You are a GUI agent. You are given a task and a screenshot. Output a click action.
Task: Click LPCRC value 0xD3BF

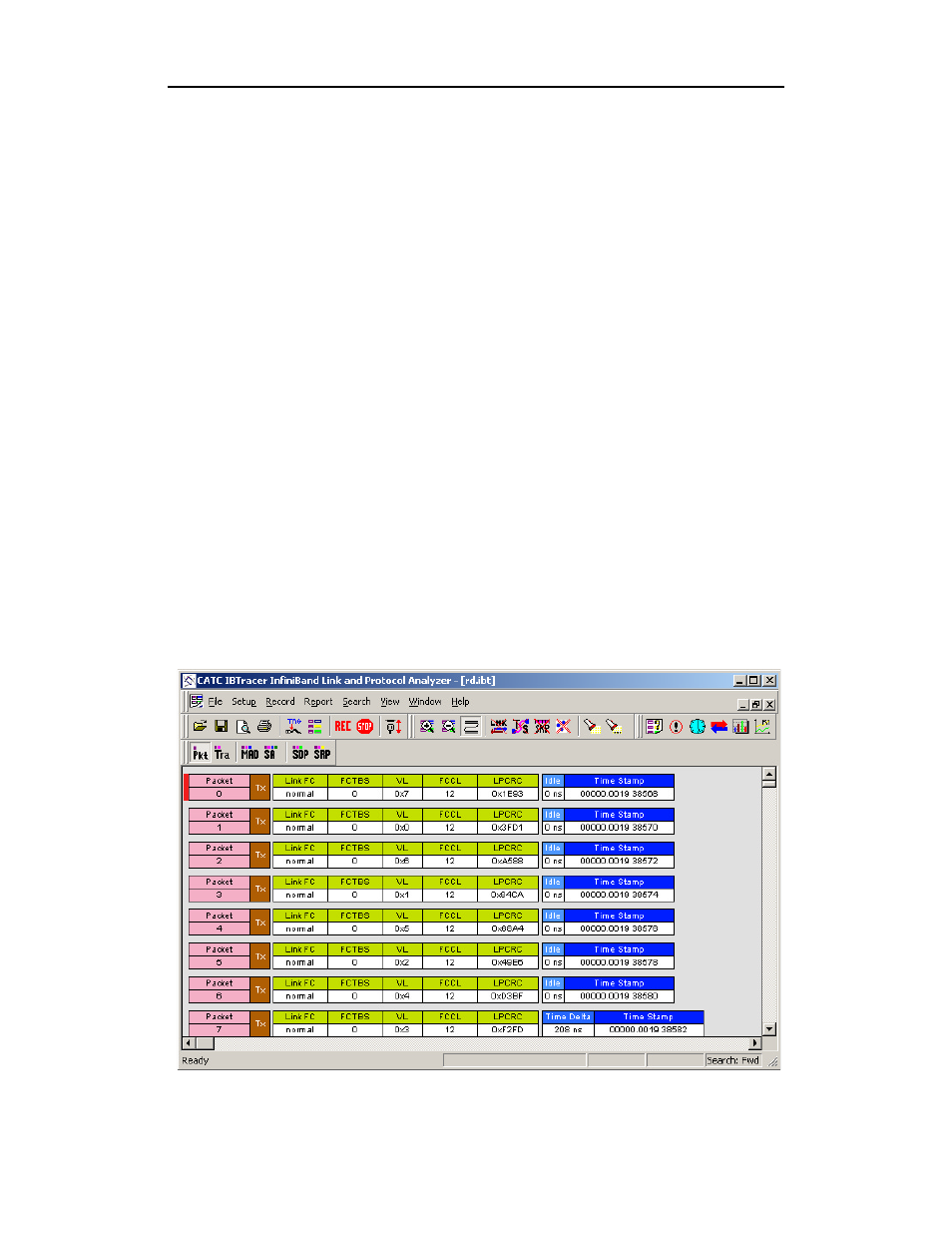[x=508, y=996]
